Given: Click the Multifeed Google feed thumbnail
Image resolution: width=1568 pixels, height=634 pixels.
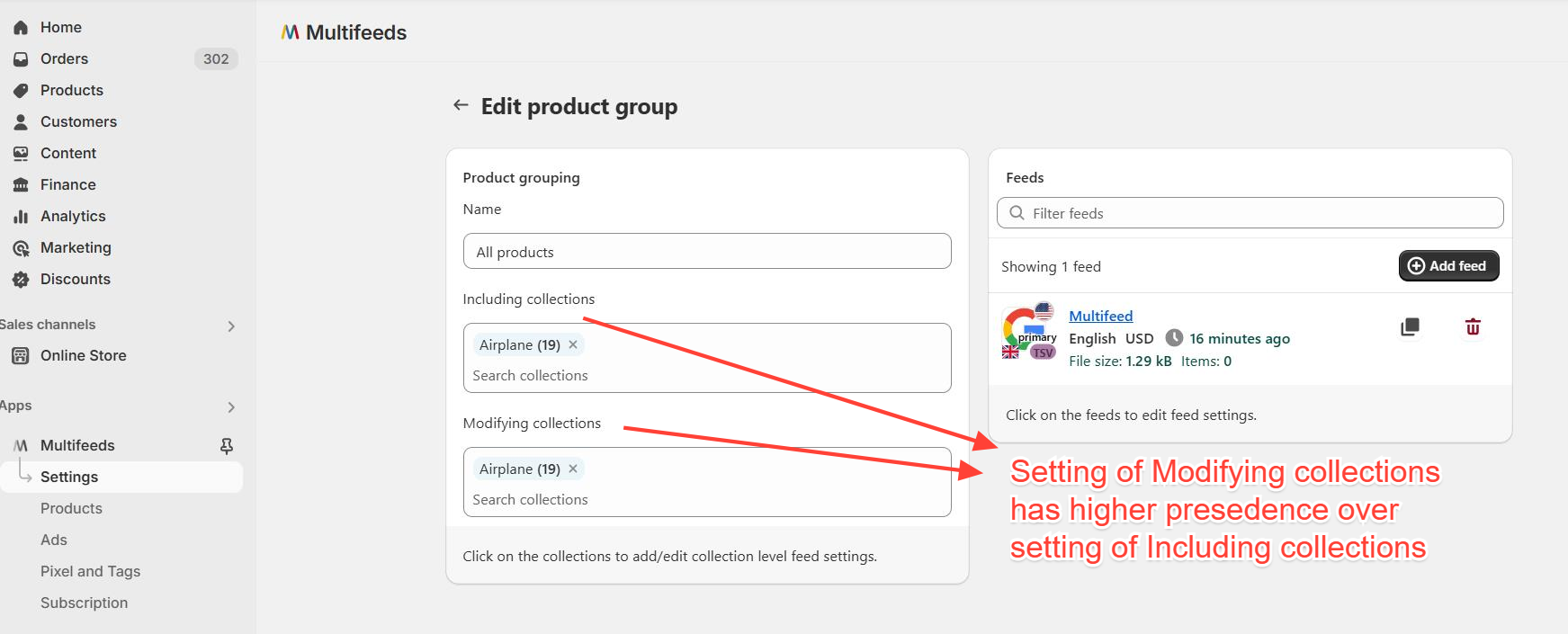Looking at the screenshot, I should click(1029, 331).
